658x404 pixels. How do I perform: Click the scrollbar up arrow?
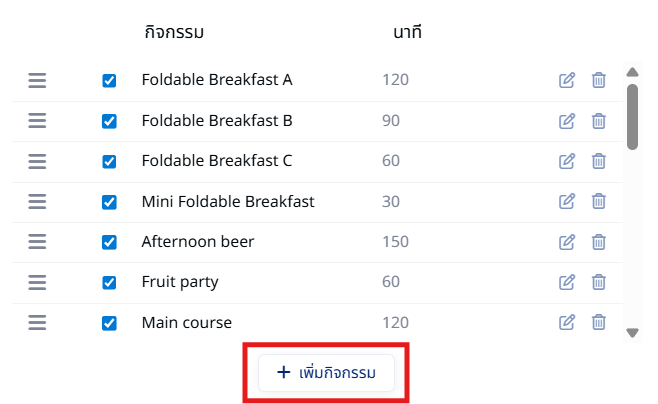tap(632, 72)
